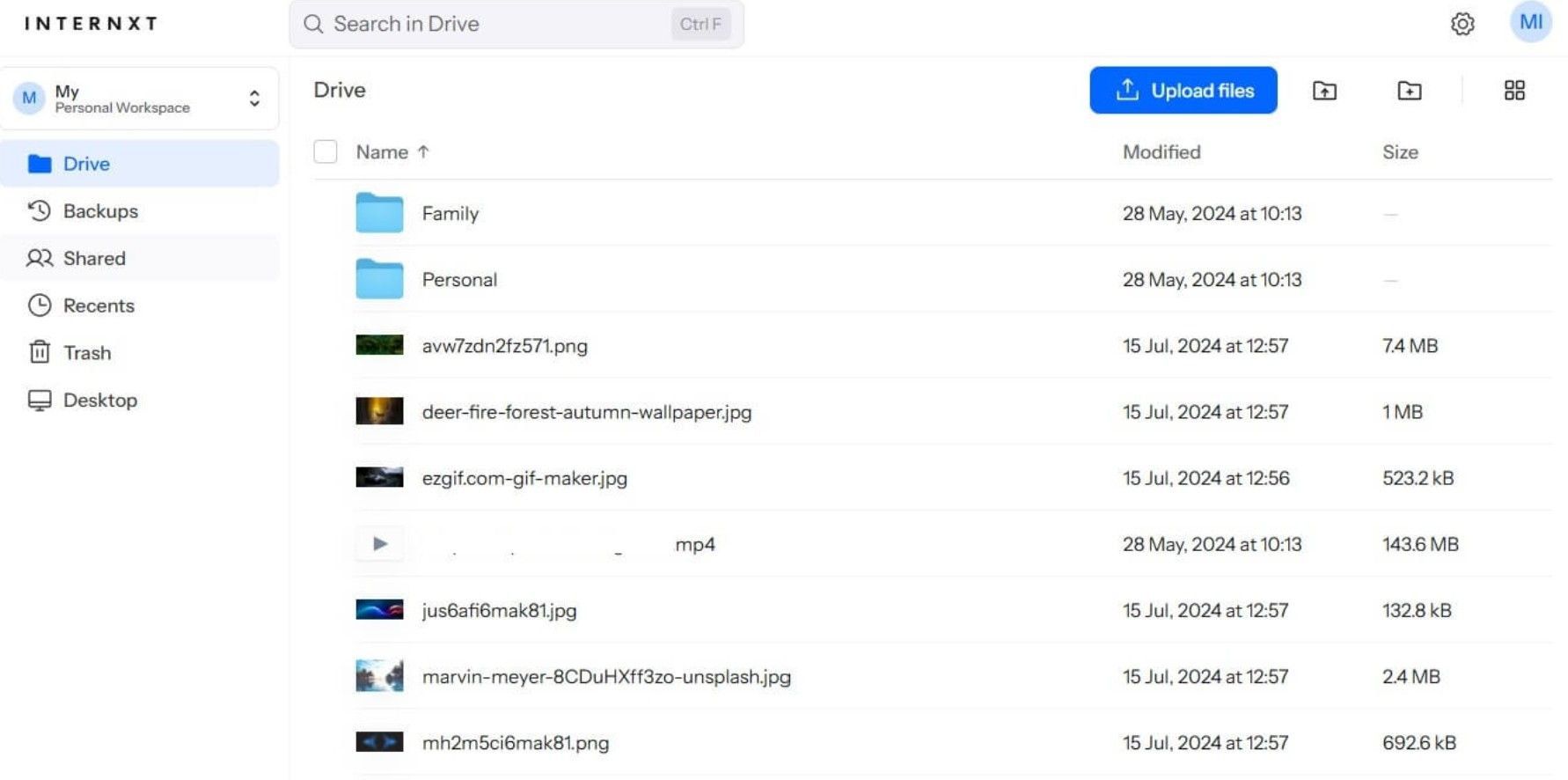Go to Backups in sidebar

100,211
